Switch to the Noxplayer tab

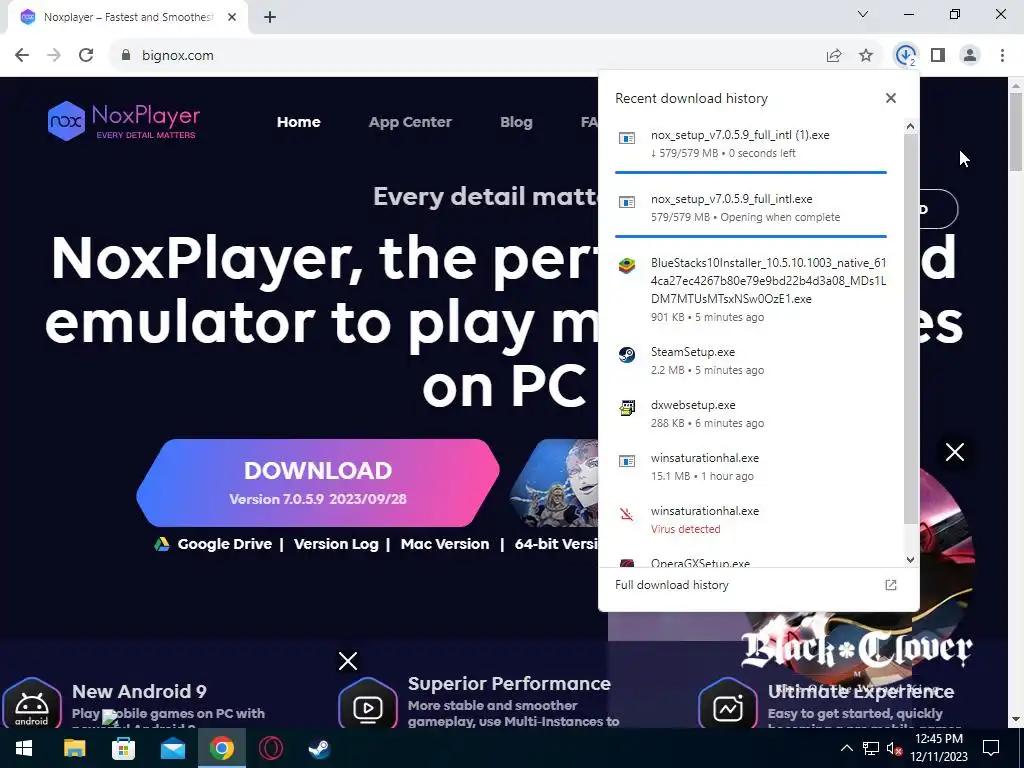point(128,18)
